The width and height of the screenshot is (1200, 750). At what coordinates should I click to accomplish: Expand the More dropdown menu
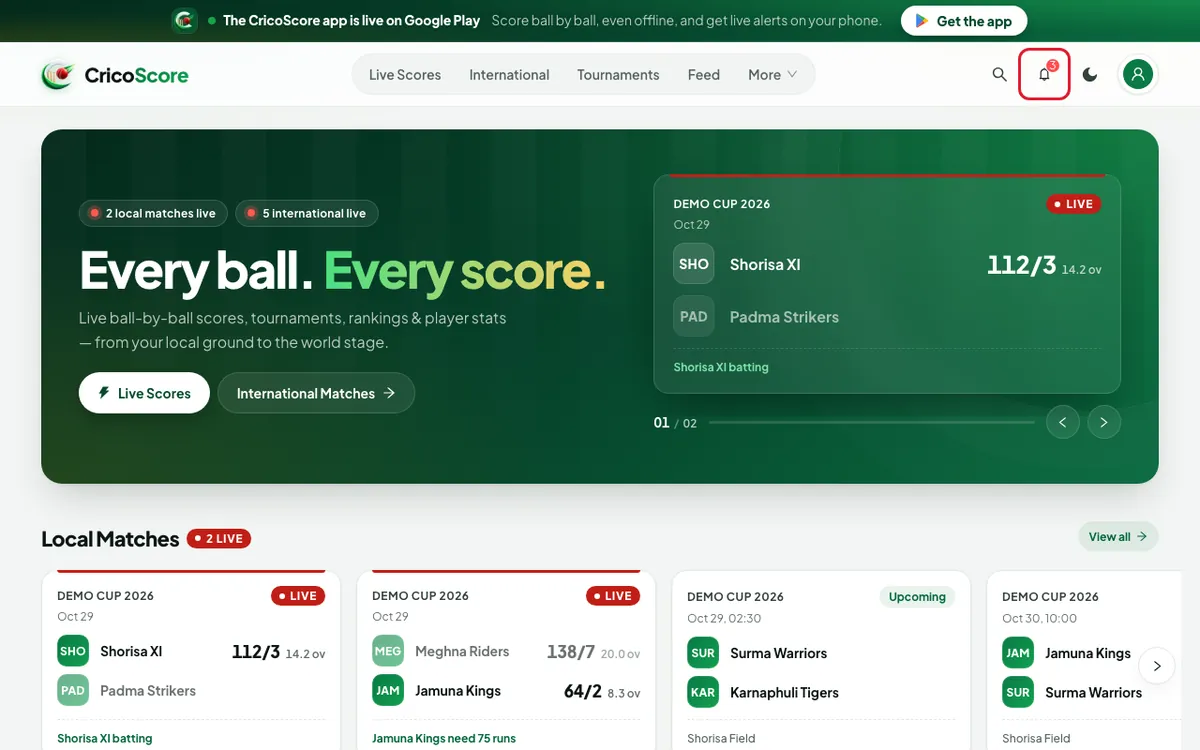click(773, 75)
